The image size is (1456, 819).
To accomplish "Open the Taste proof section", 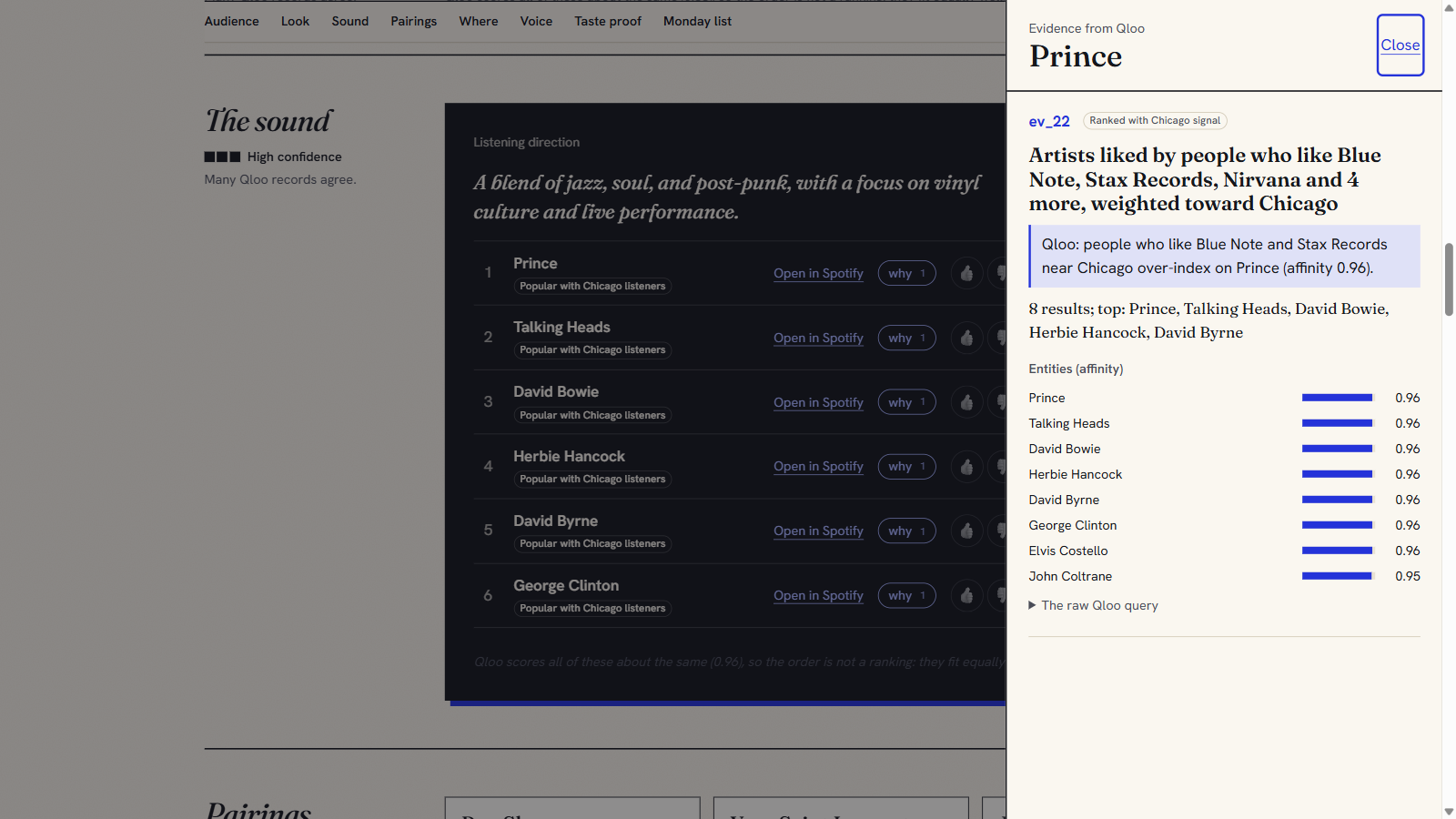I will point(608,21).
